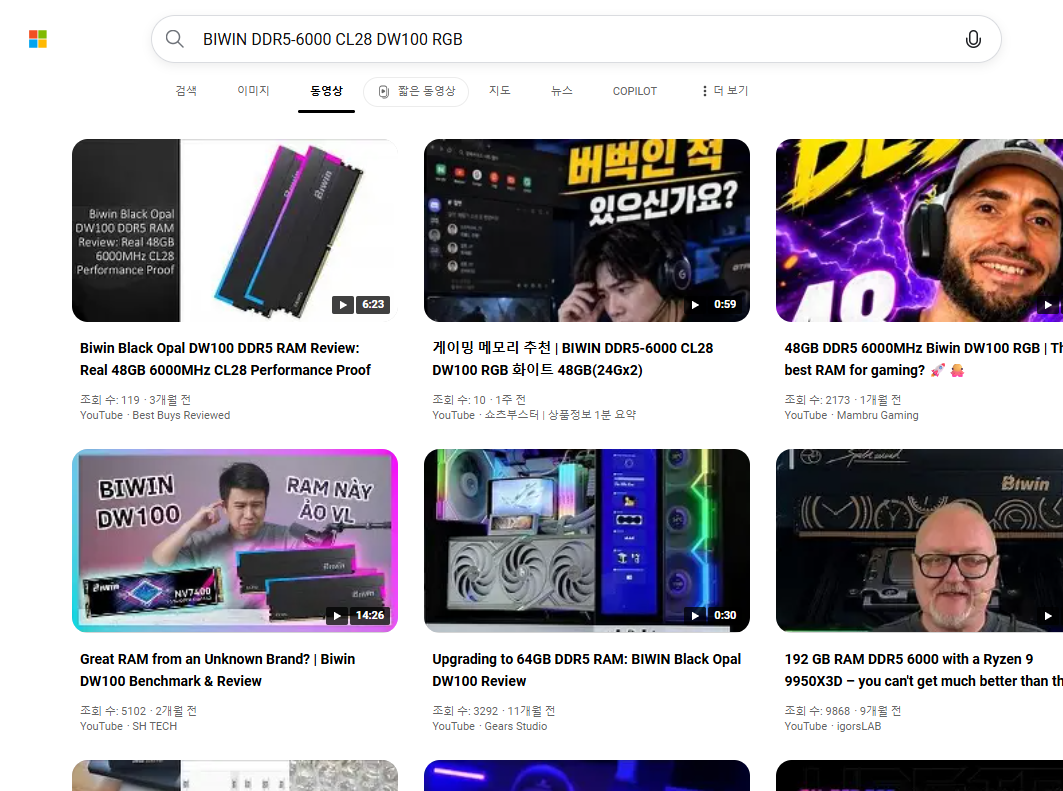This screenshot has height=791, width=1063.
Task: Click 'YouTube · Best Buys Reviewed' source text
Action: coord(155,415)
